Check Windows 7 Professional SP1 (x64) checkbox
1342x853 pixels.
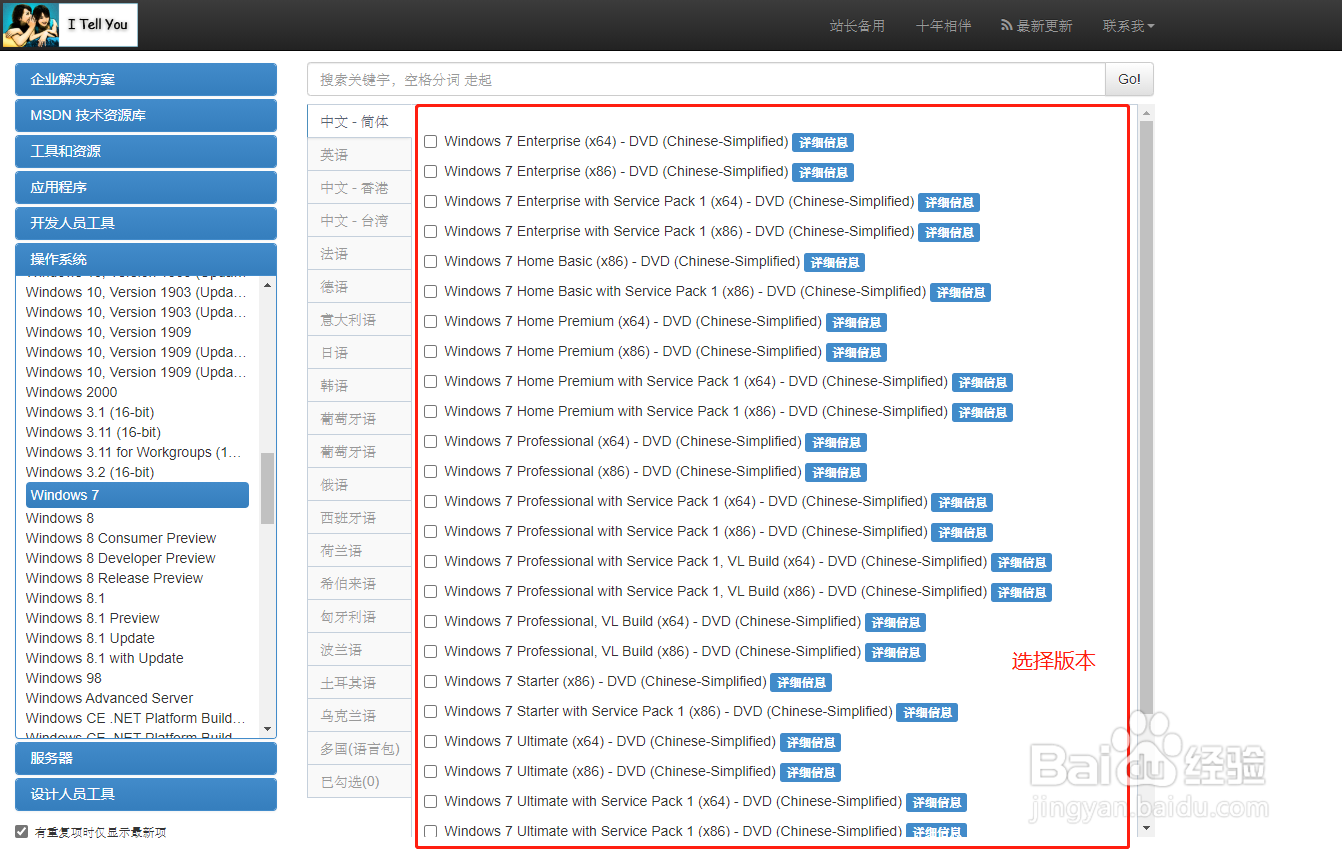[431, 502]
